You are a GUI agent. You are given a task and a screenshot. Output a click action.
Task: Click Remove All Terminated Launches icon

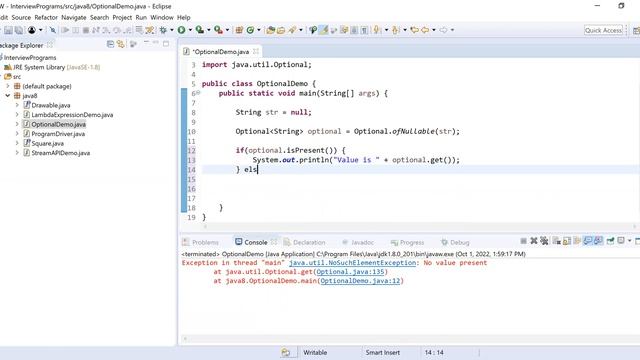(544, 241)
